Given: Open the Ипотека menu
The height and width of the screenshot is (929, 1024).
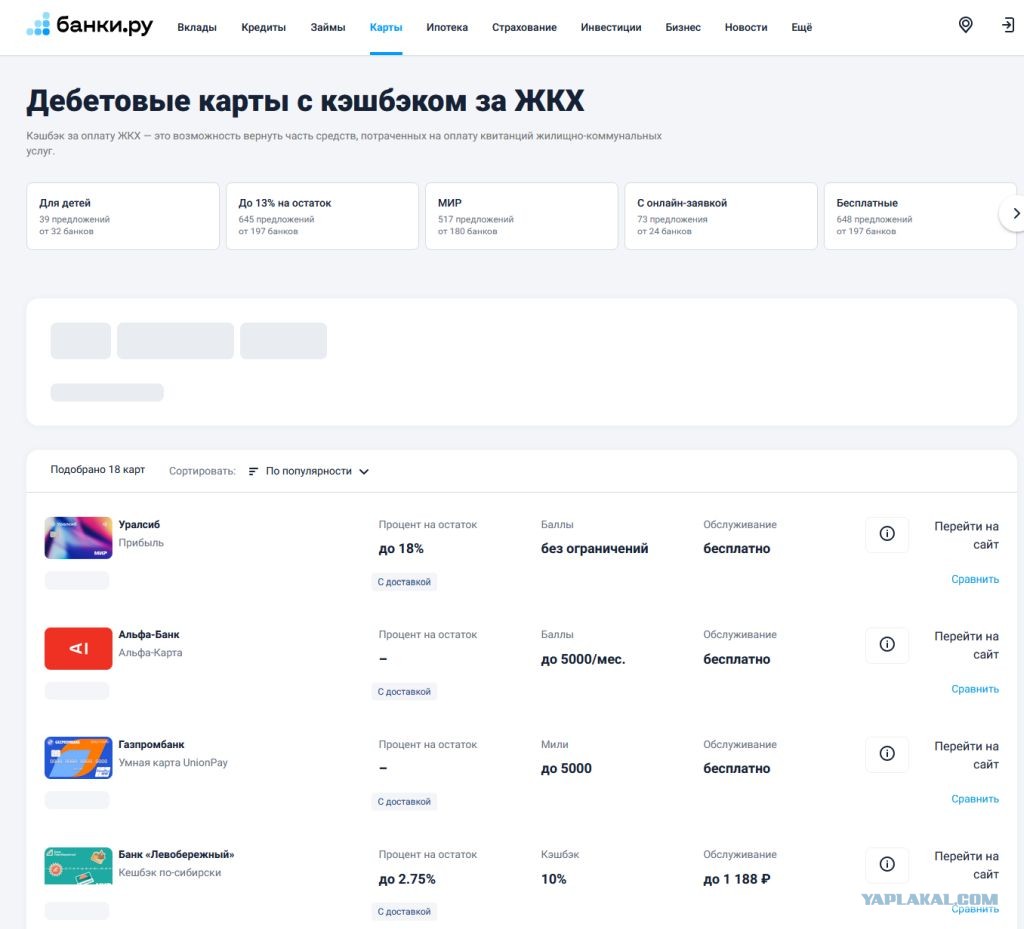Looking at the screenshot, I should (447, 27).
